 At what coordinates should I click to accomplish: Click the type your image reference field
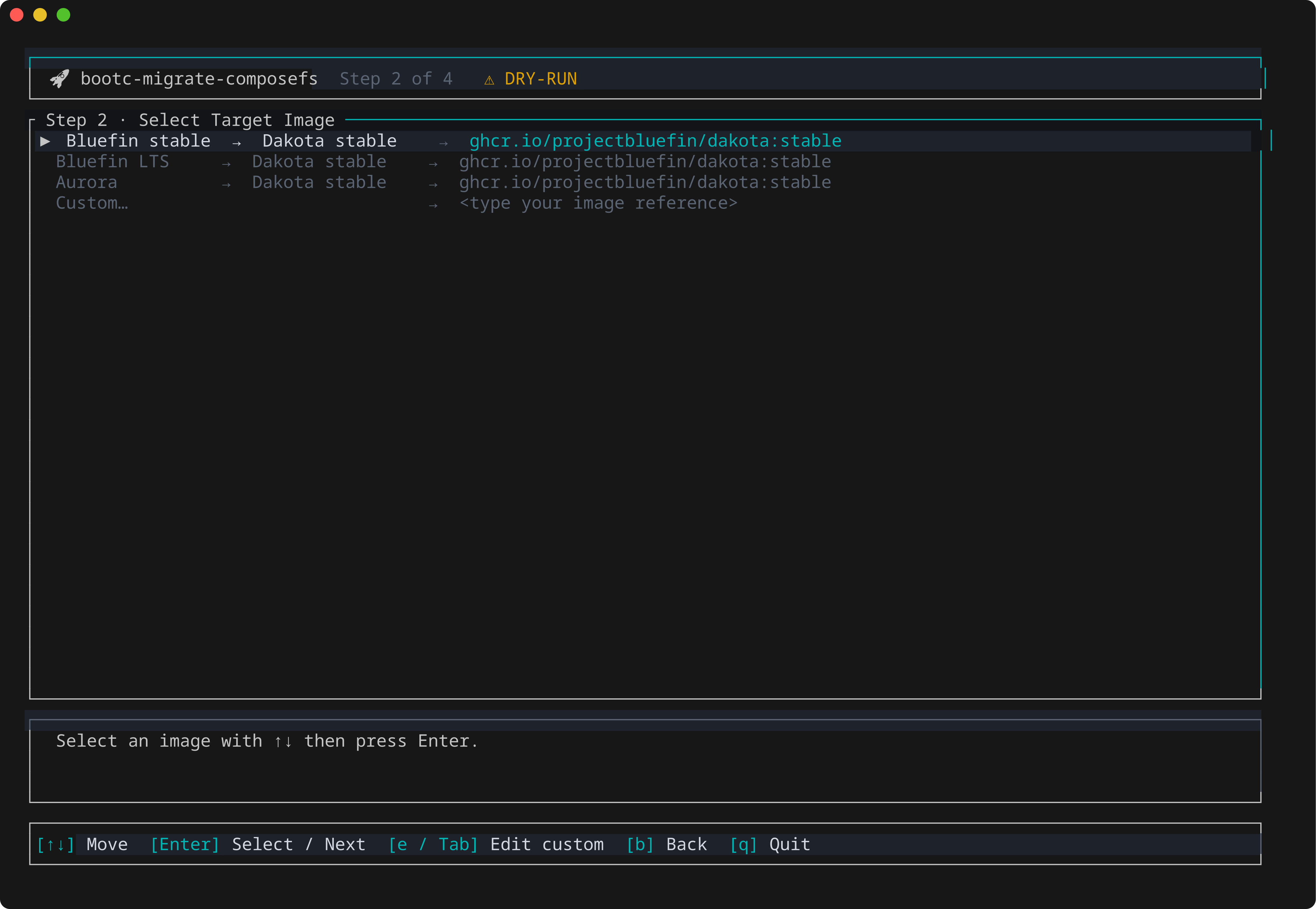tap(599, 203)
